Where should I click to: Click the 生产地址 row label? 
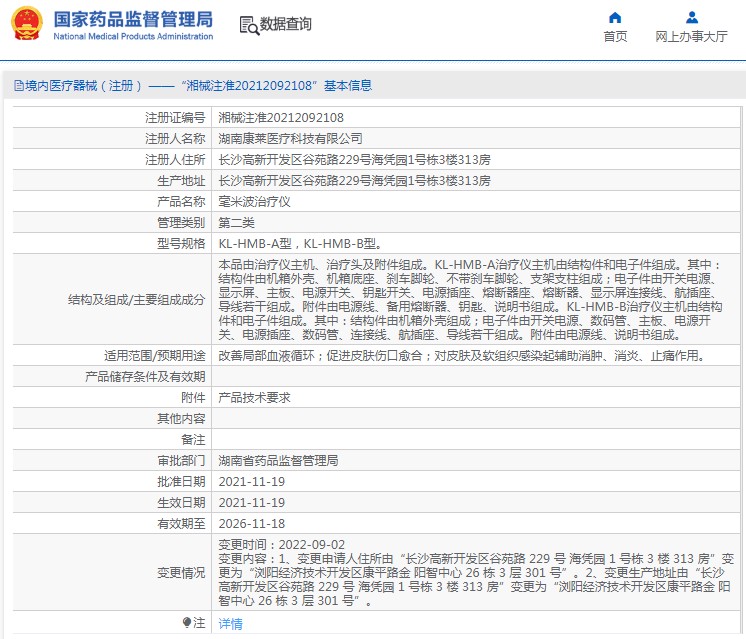click(181, 181)
